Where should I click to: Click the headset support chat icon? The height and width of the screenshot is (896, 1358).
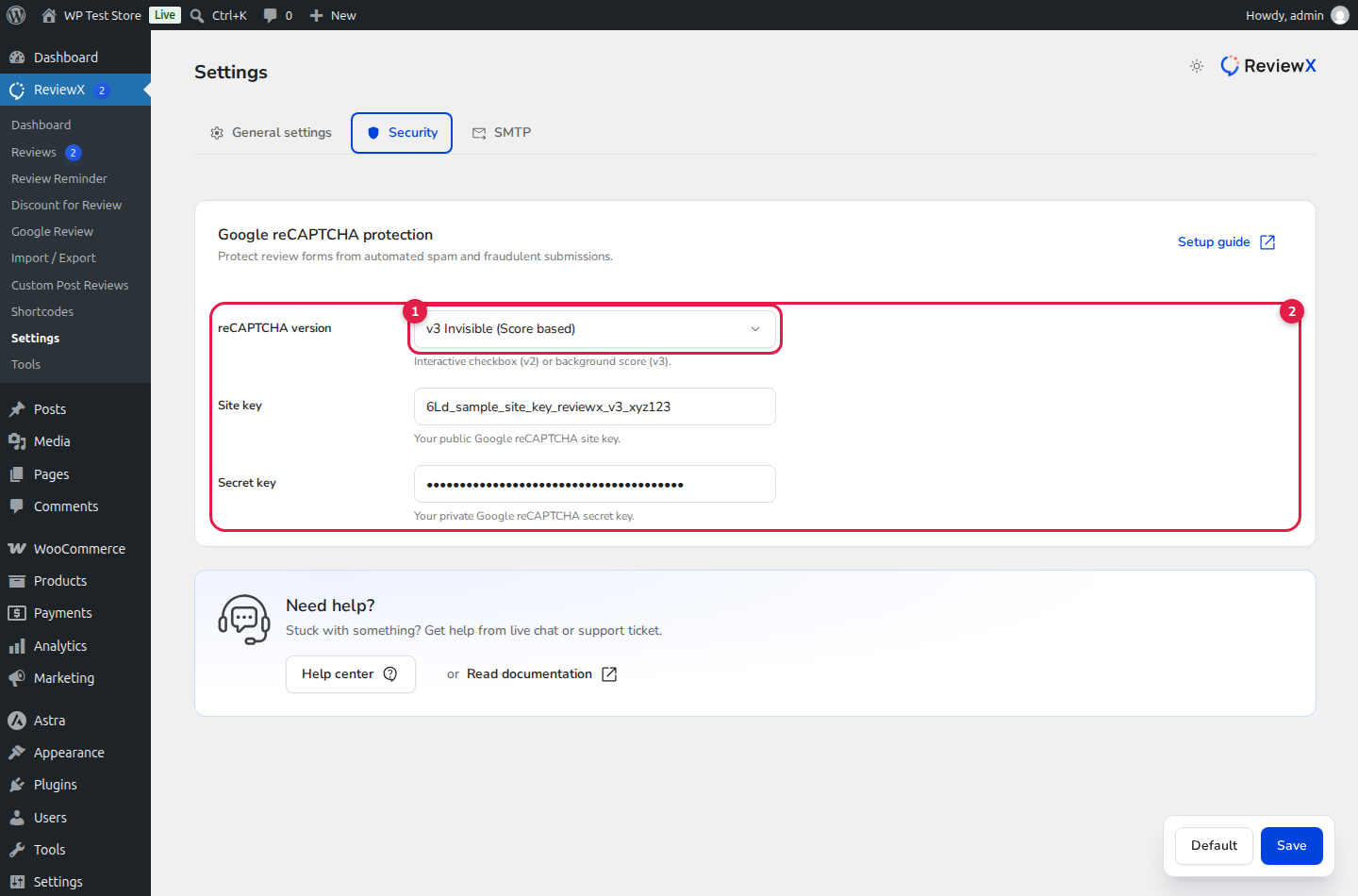pyautogui.click(x=244, y=620)
